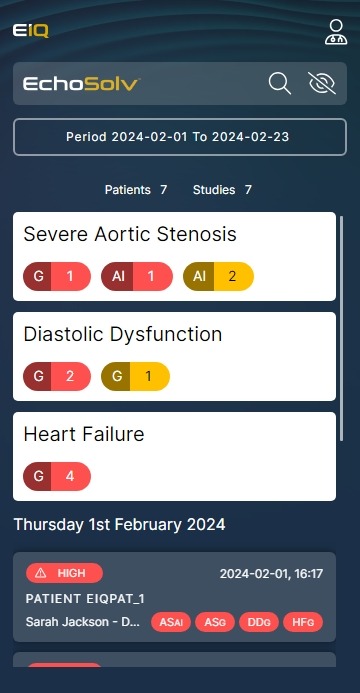Click the HFG tag on Sarah Jackson's study
Viewport: 360px width, 693px height.
coord(303,622)
